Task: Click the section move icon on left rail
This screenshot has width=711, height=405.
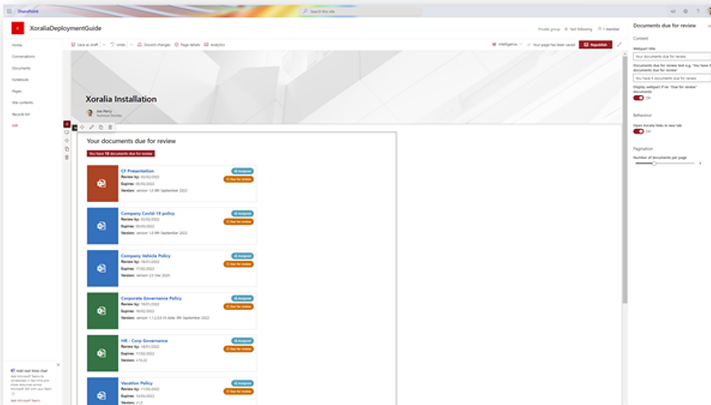Action: (67, 141)
